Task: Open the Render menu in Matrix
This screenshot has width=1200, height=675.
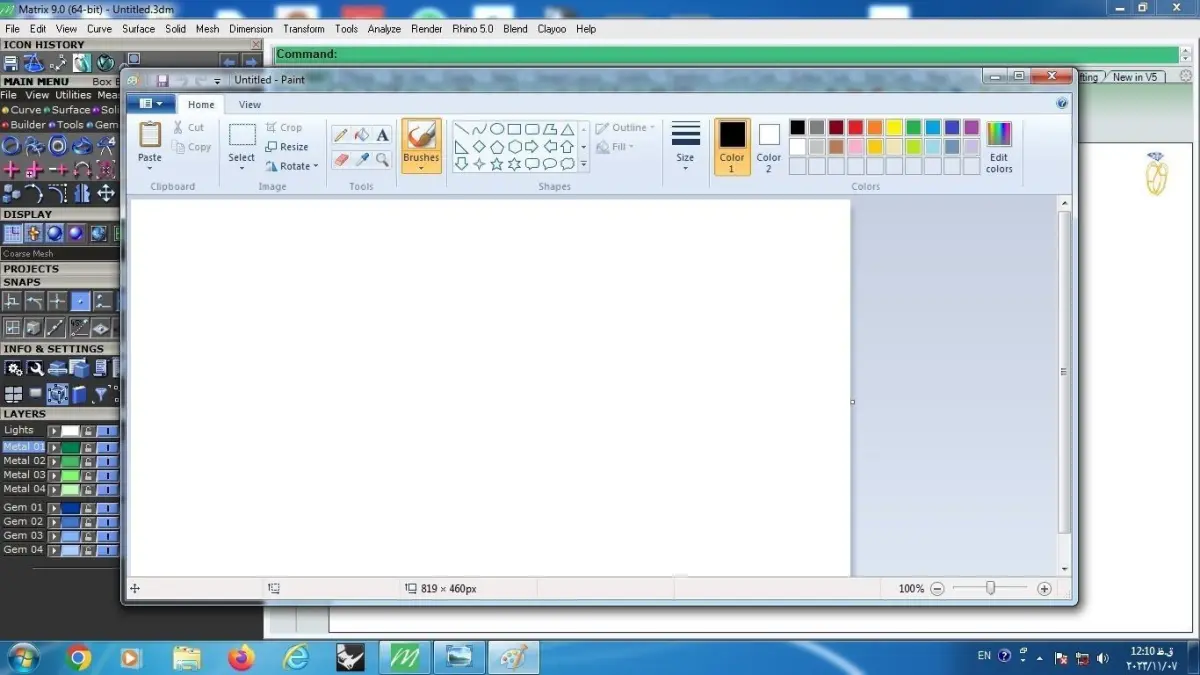Action: [427, 29]
